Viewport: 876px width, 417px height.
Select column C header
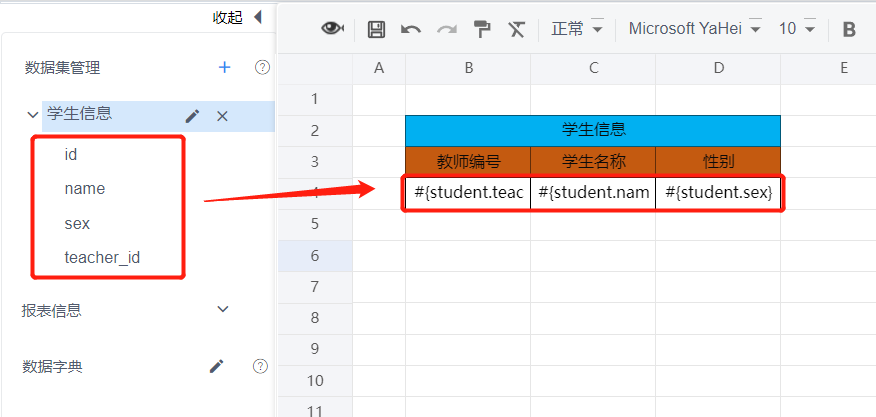[593, 68]
